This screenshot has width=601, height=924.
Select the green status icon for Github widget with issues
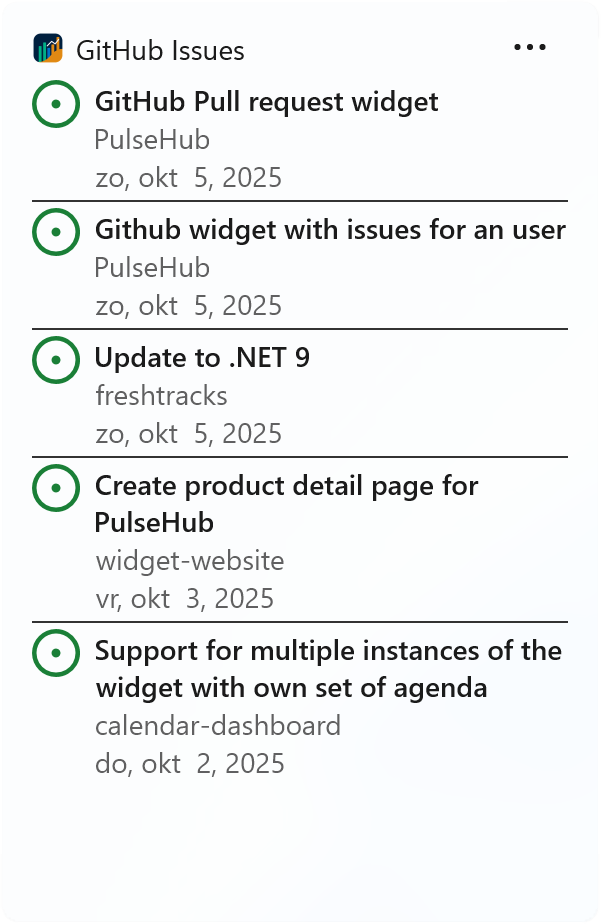click(57, 232)
